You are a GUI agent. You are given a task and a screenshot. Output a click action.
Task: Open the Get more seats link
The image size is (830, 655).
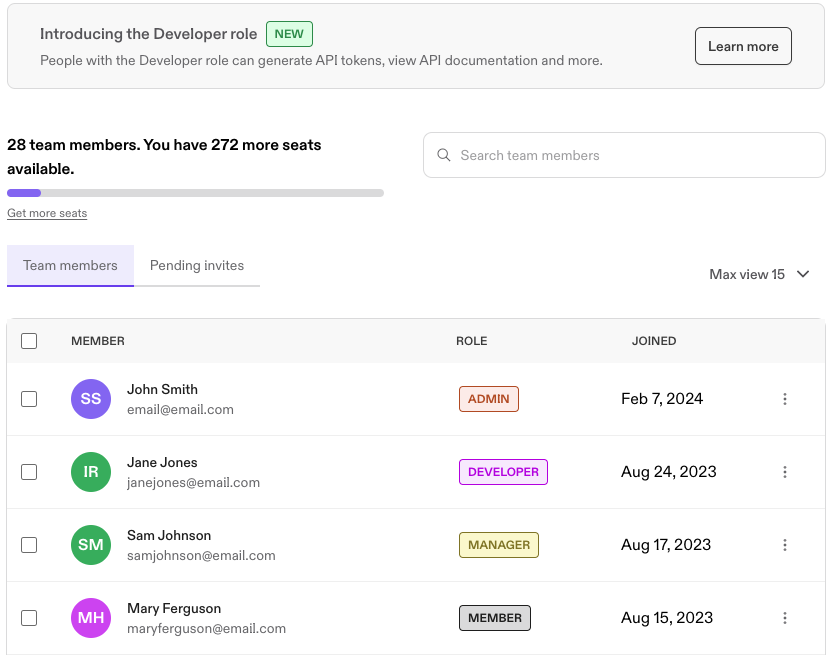click(x=47, y=213)
